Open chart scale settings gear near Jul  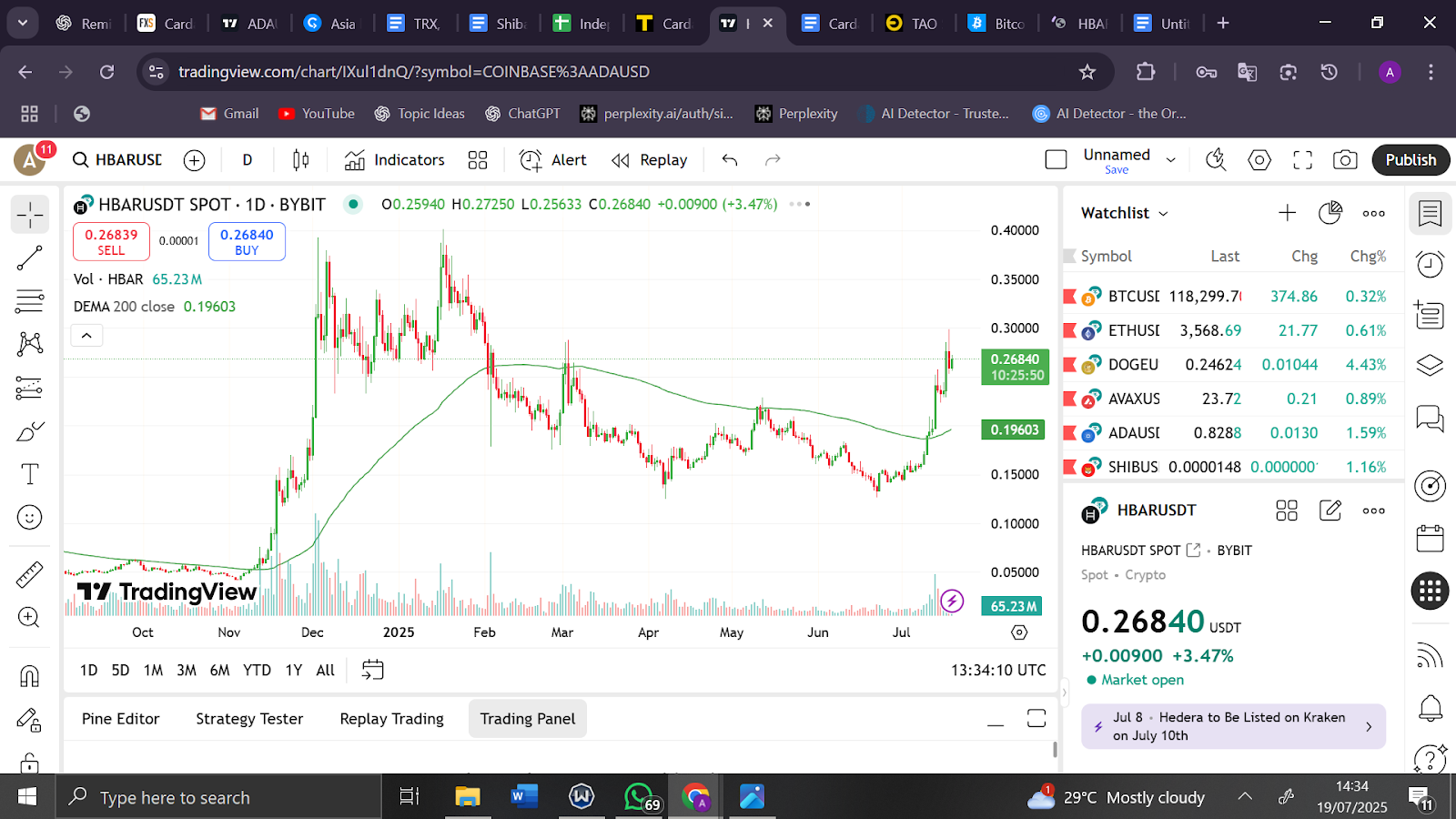coord(1019,632)
